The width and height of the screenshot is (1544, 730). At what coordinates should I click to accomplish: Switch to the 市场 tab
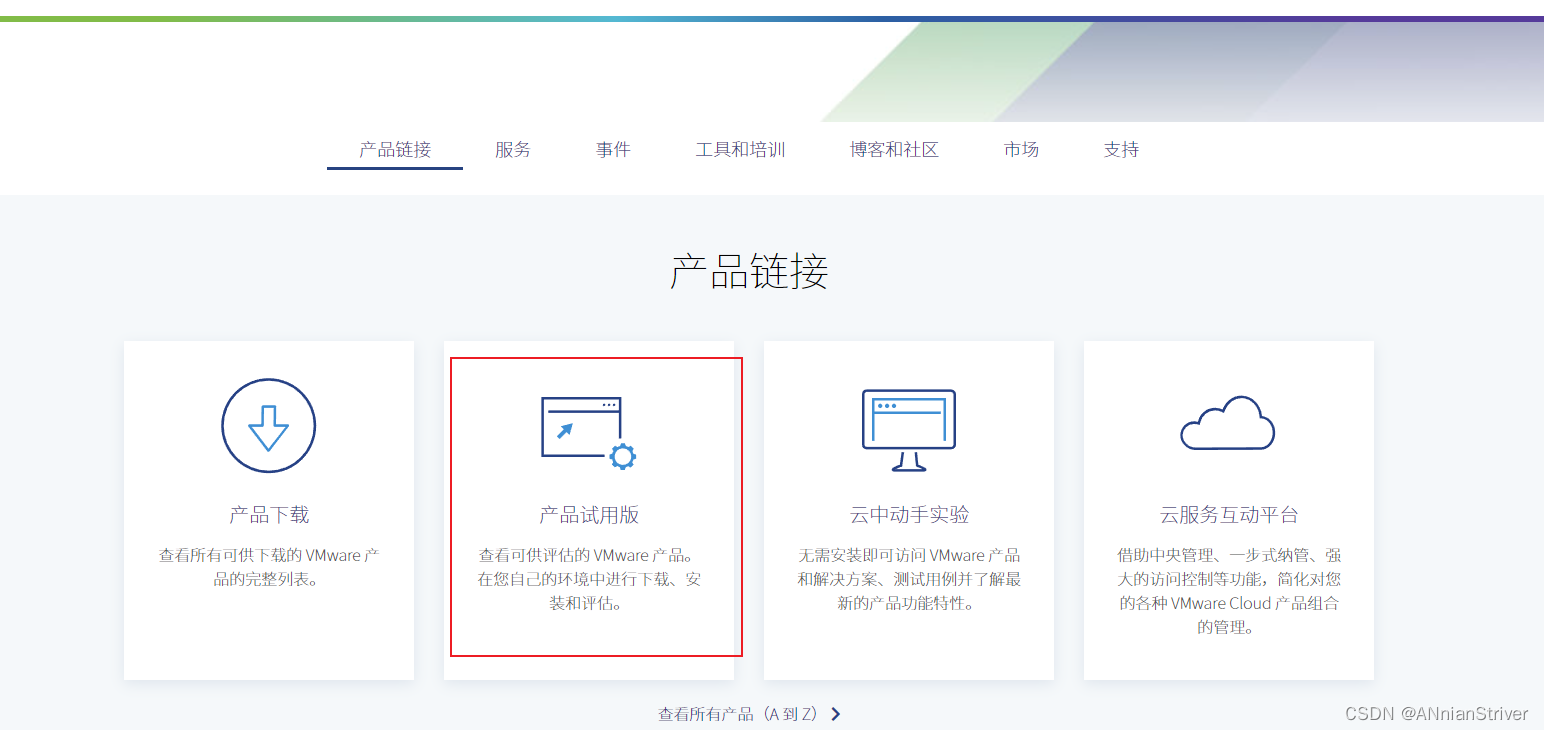[x=1021, y=150]
